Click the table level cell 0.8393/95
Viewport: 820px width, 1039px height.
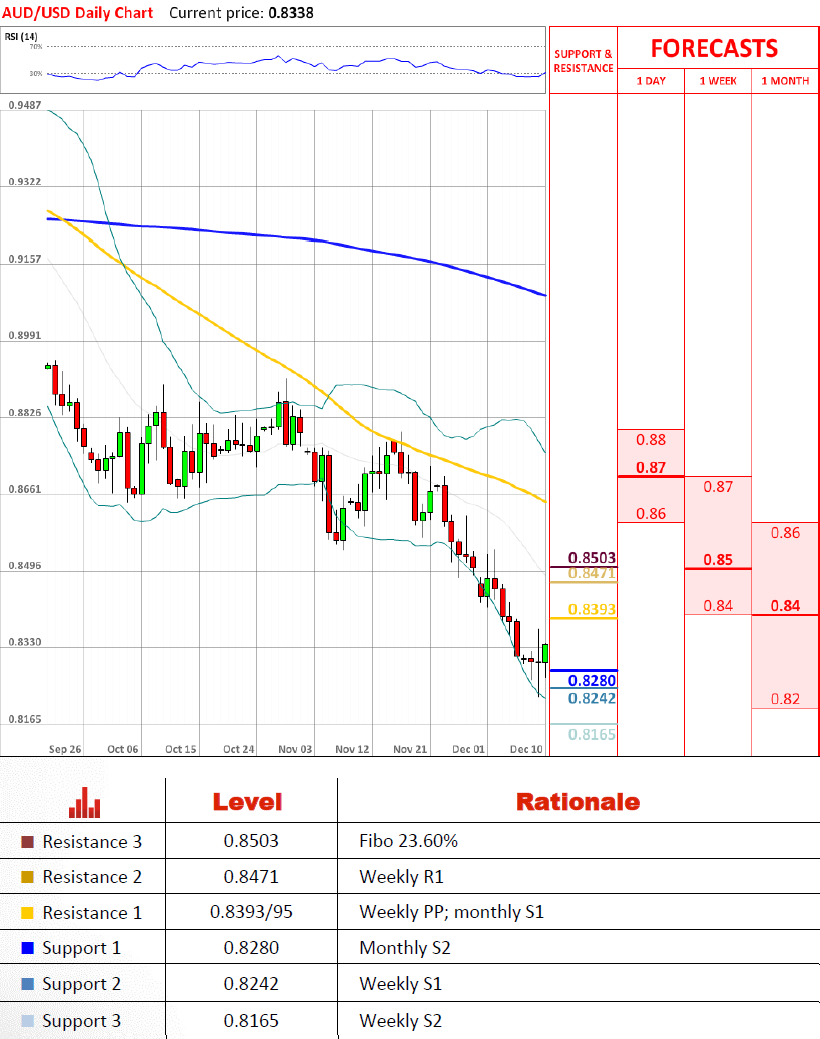(251, 912)
